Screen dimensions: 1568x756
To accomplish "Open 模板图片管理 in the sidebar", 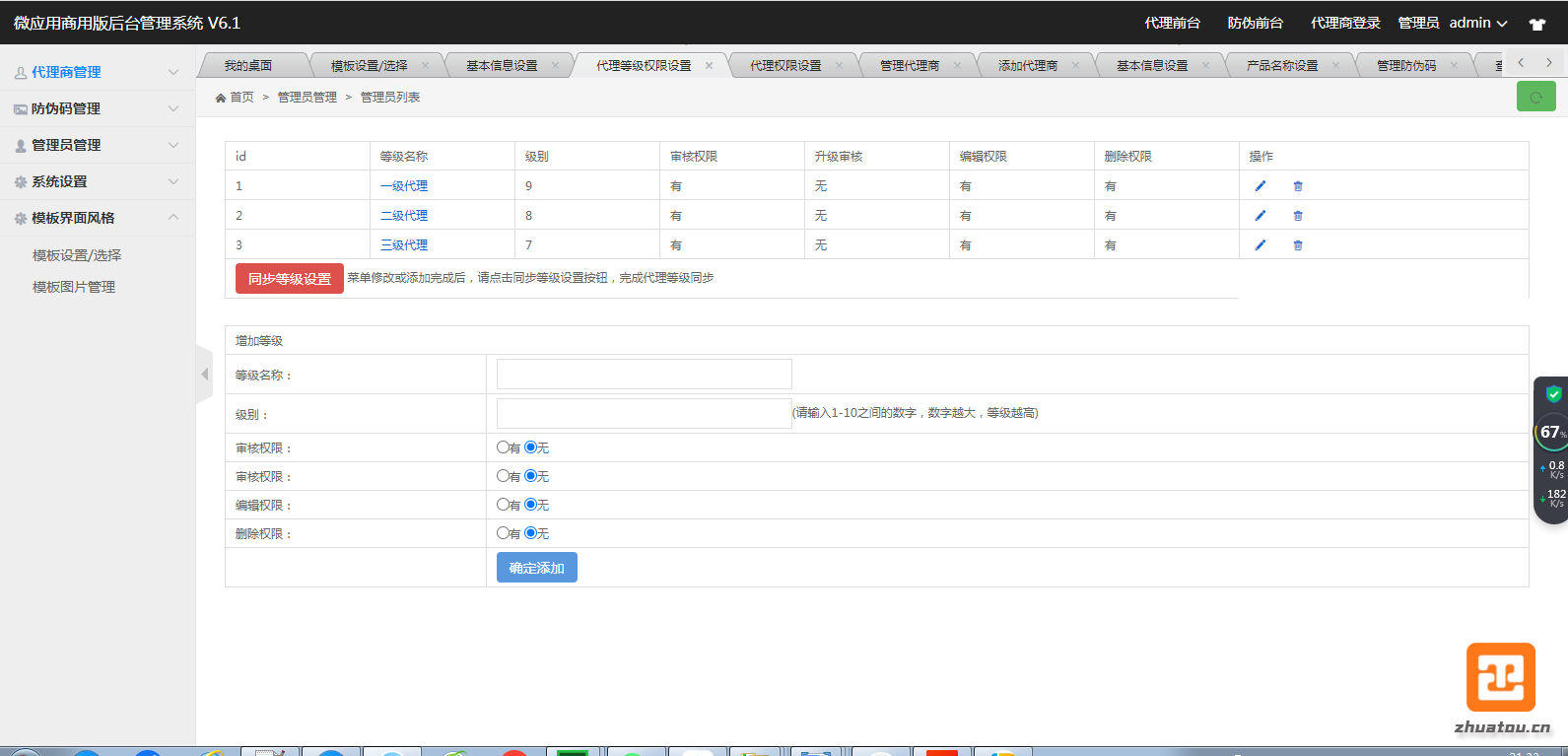I will [74, 287].
